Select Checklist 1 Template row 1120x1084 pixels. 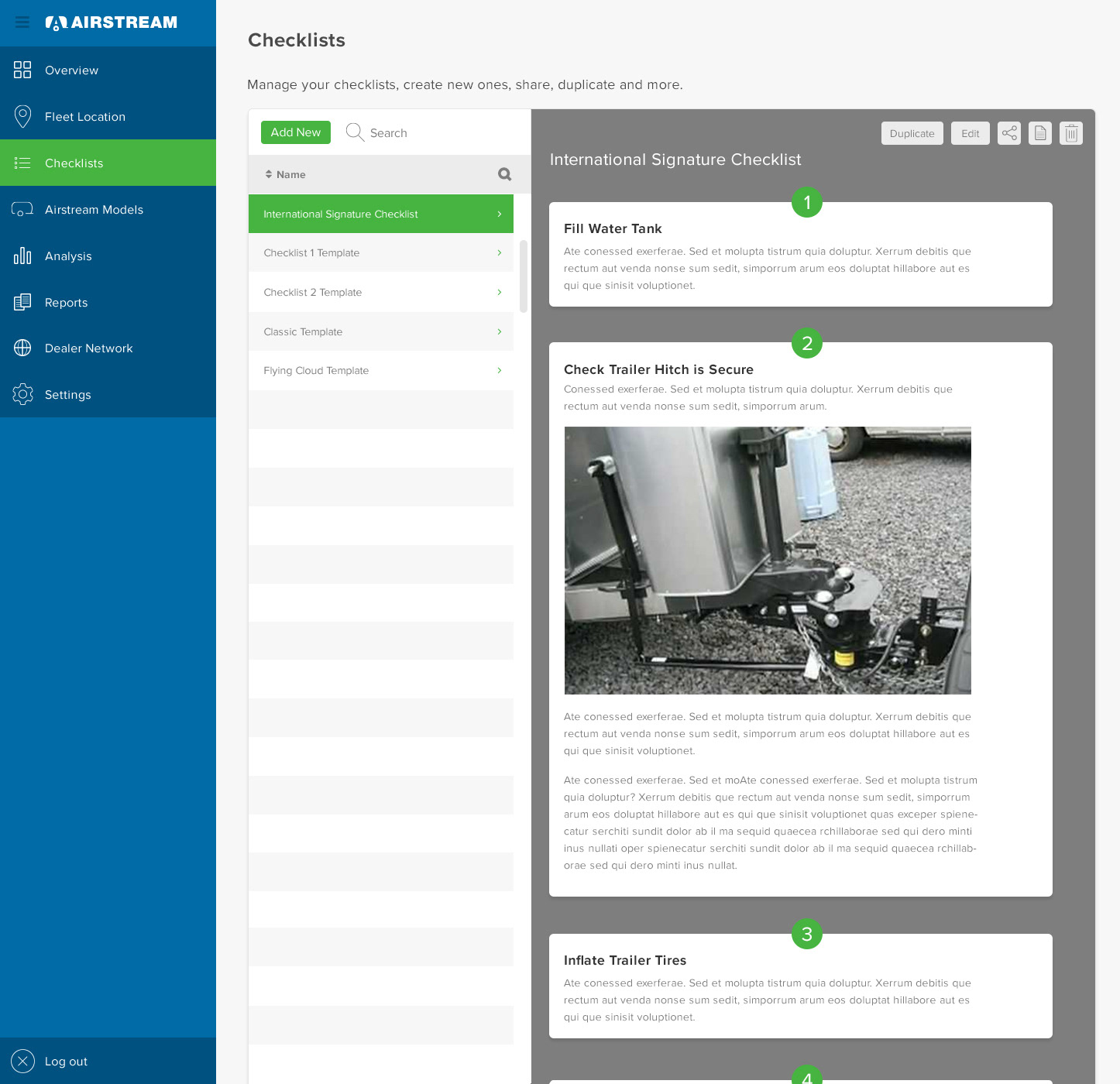coord(381,252)
